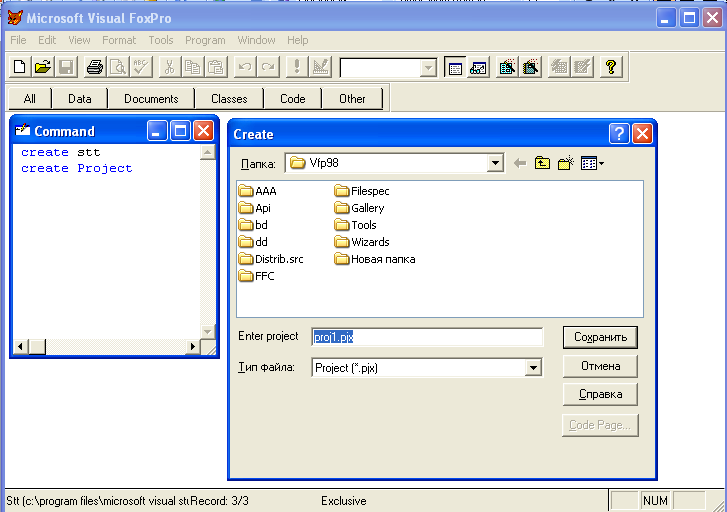The width and height of the screenshot is (727, 512).
Task: Select the Distrib.src folder
Action: 271,259
